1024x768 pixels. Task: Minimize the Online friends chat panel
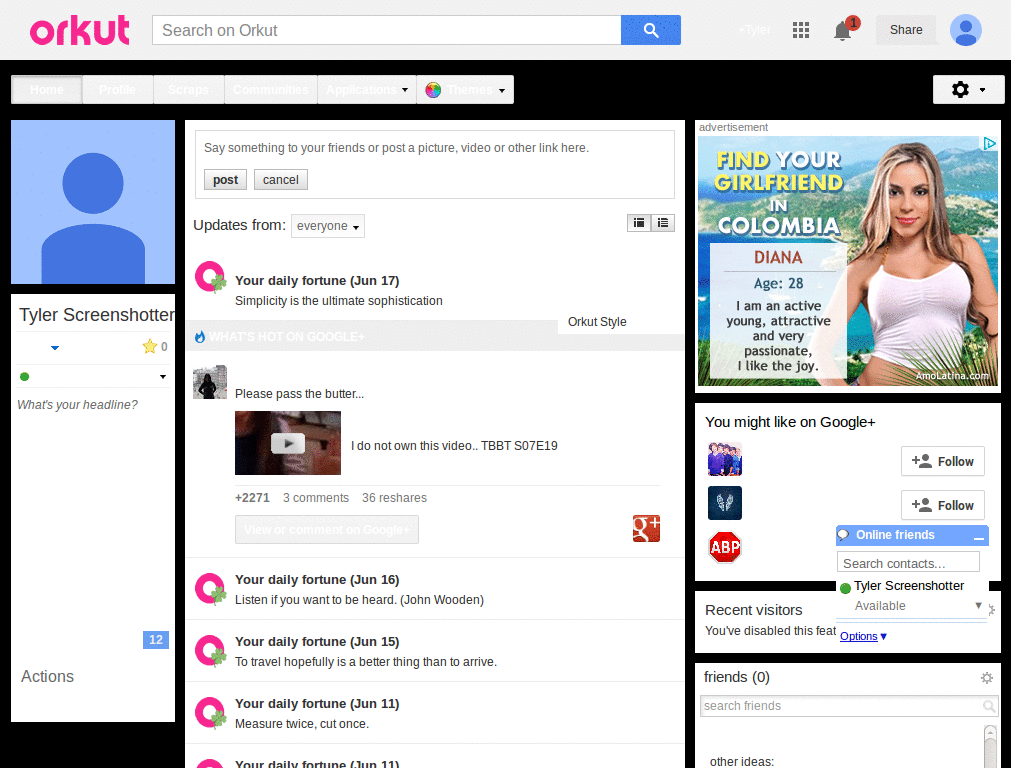(978, 537)
